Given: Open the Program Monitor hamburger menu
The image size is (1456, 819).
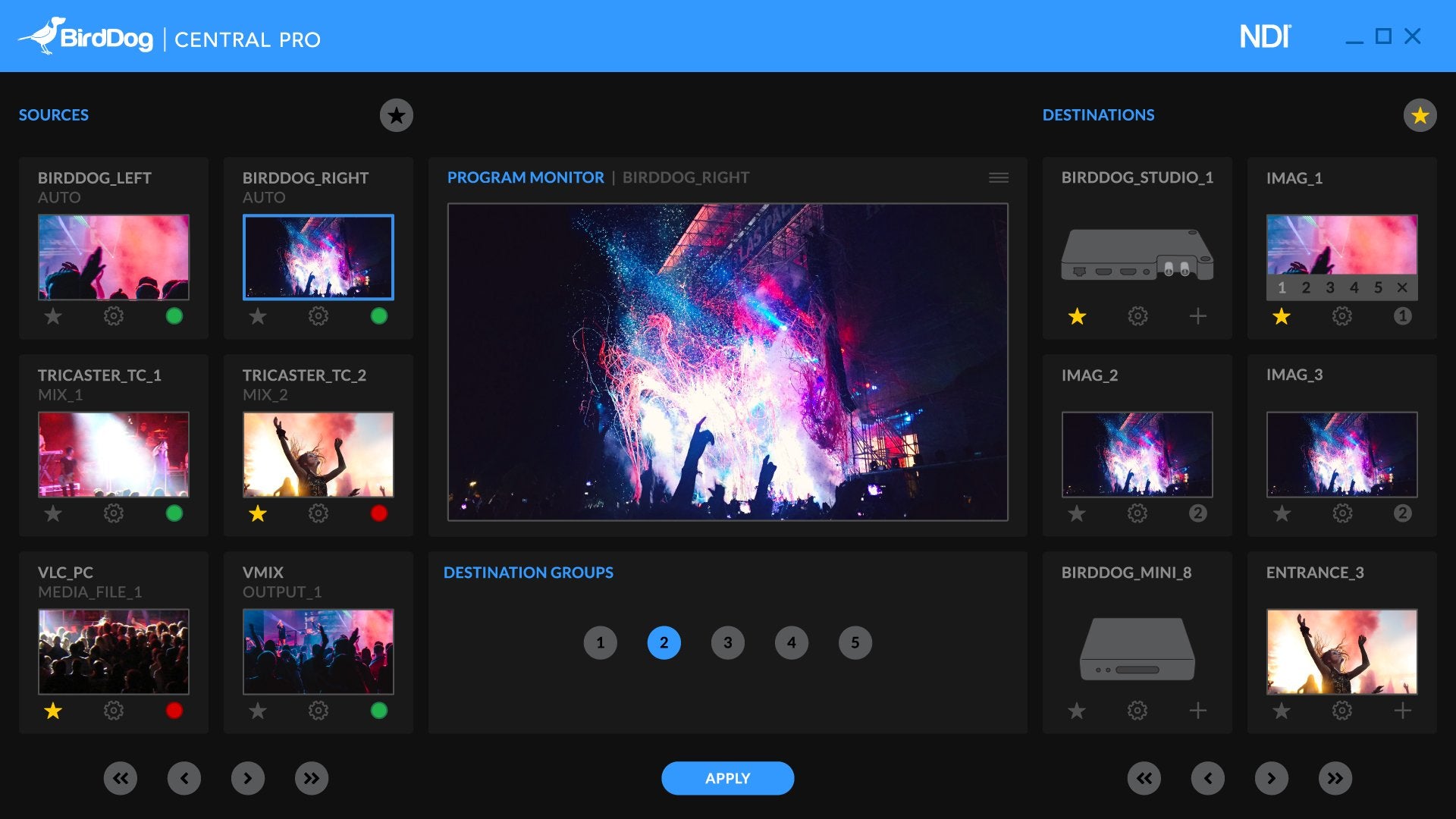Looking at the screenshot, I should (x=999, y=177).
